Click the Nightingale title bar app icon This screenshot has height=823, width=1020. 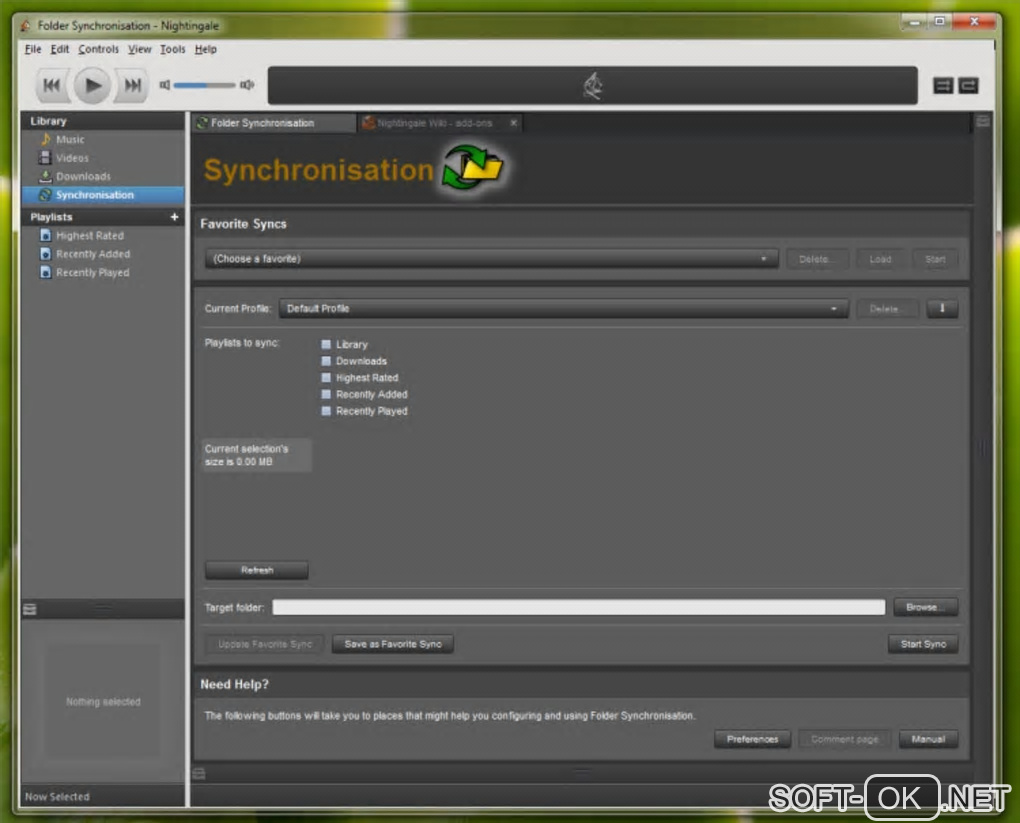tap(25, 25)
